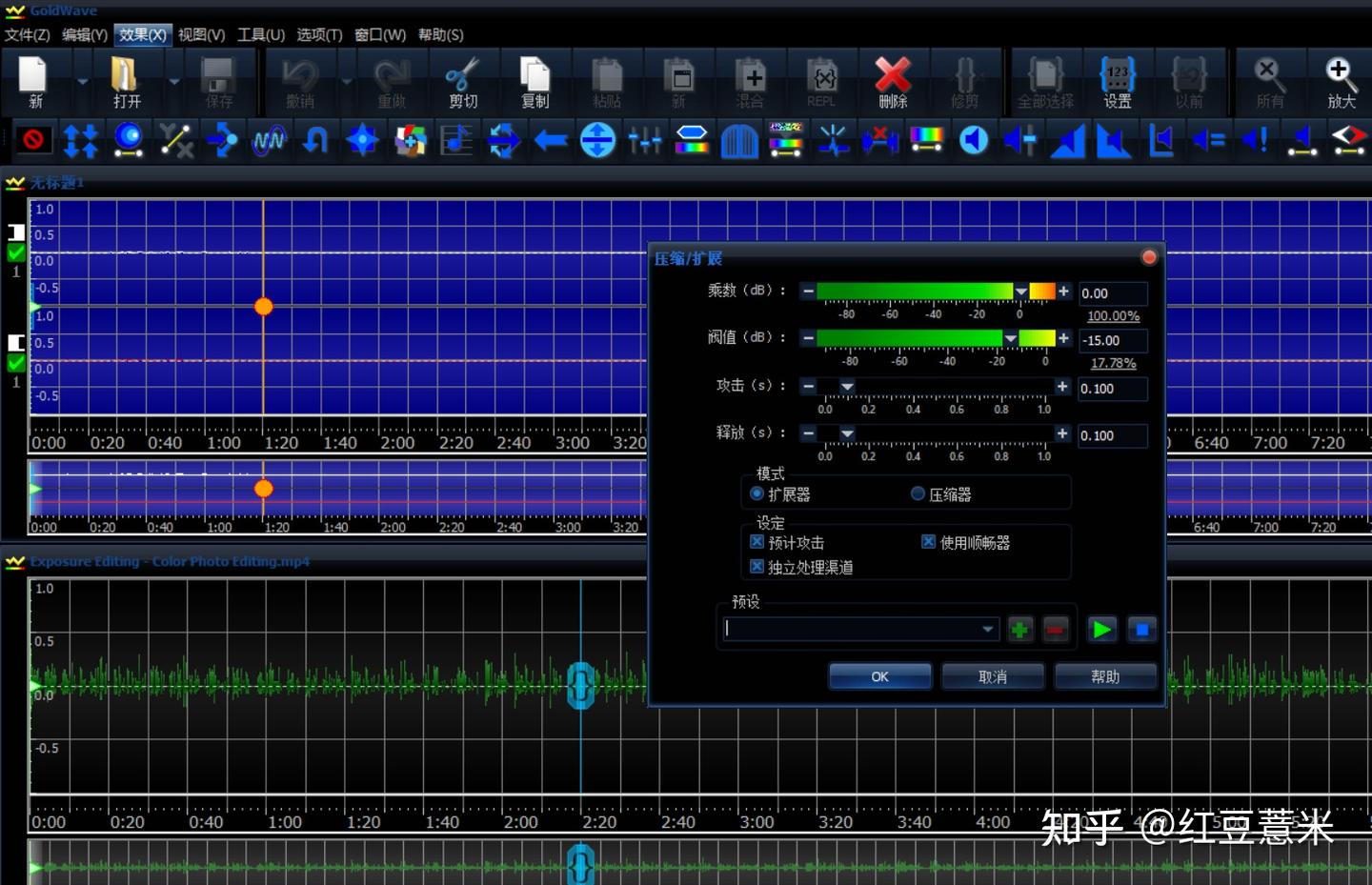Image resolution: width=1372 pixels, height=885 pixels.
Task: Click the 取消 button
Action: click(993, 676)
